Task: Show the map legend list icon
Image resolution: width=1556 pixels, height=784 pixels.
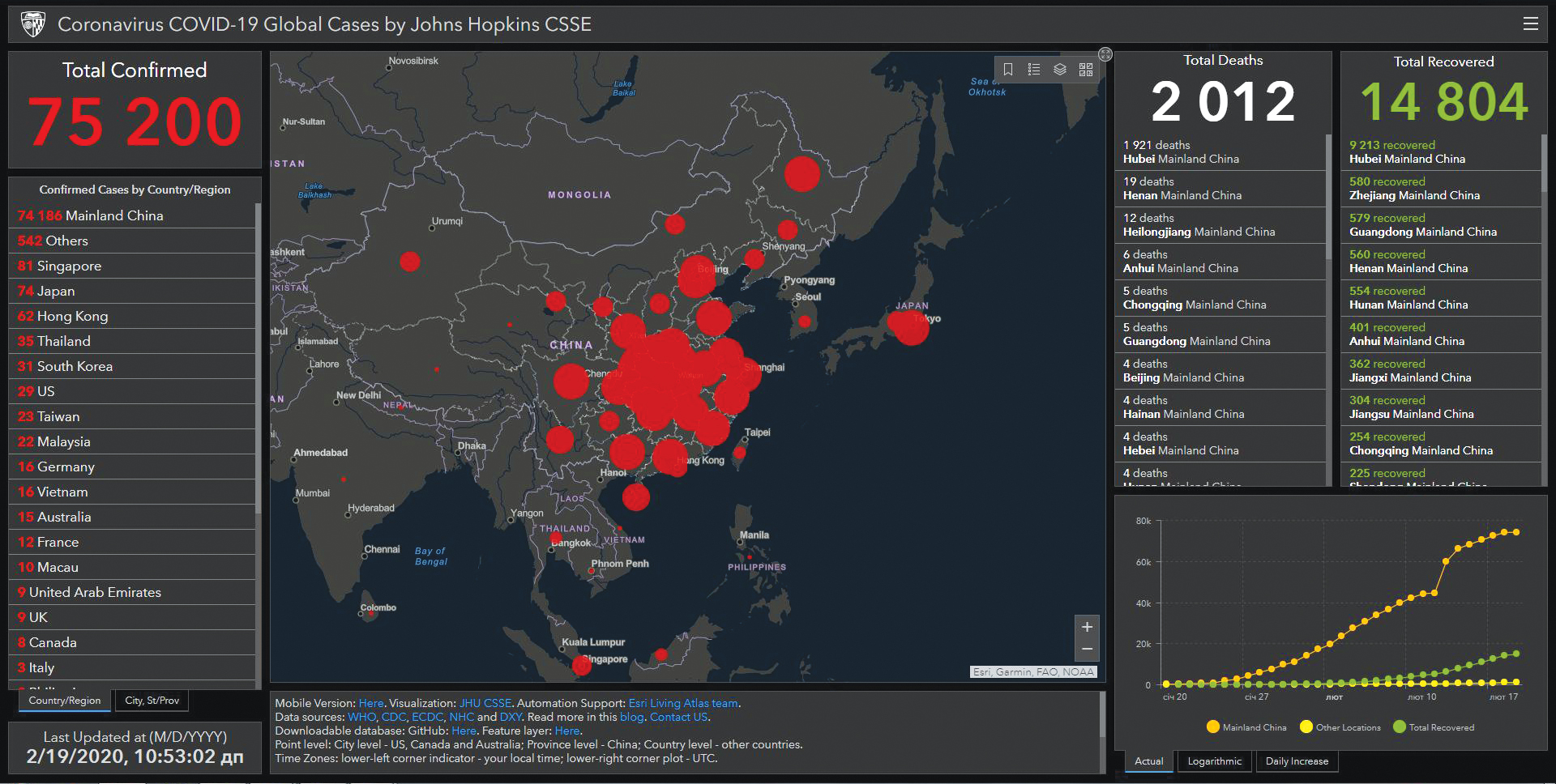Action: (1034, 70)
